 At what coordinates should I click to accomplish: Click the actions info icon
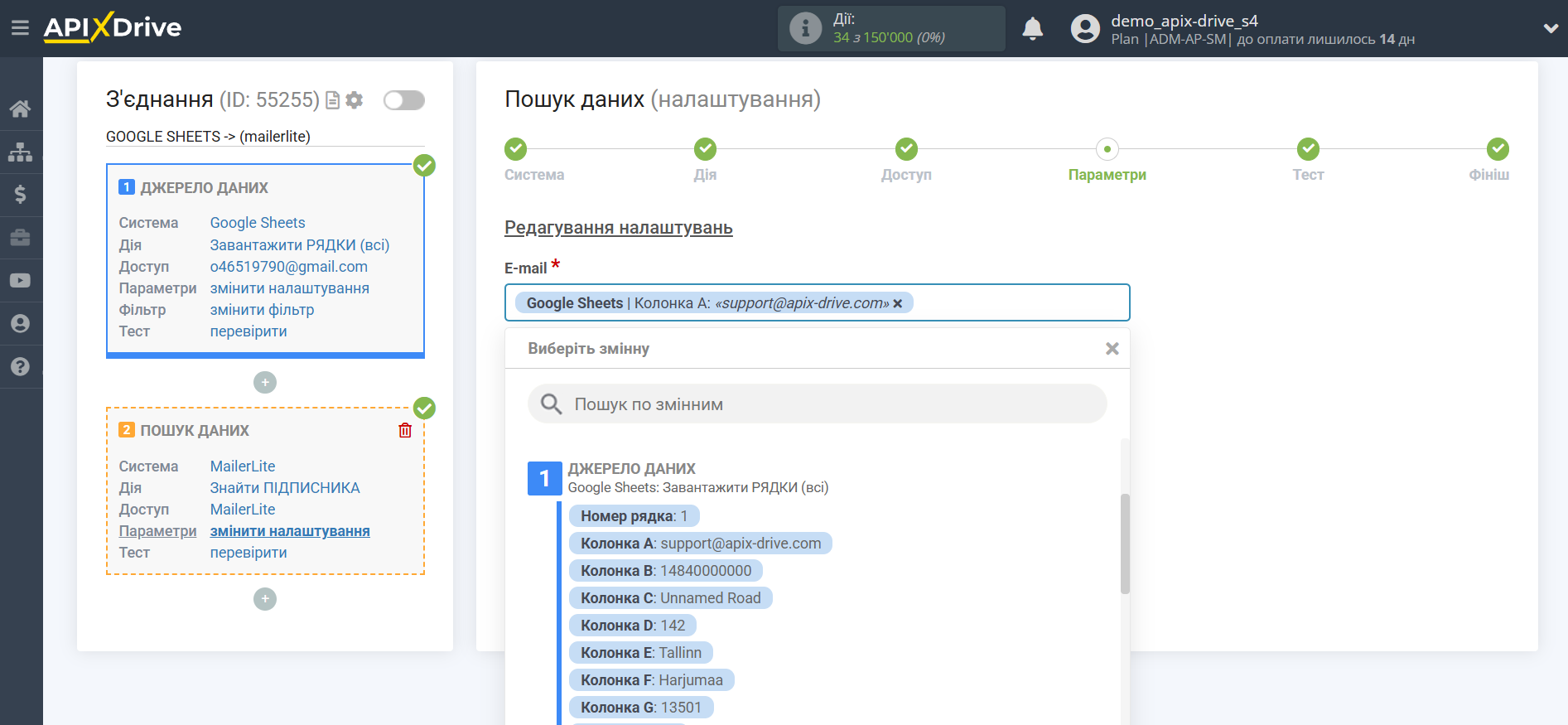click(805, 28)
